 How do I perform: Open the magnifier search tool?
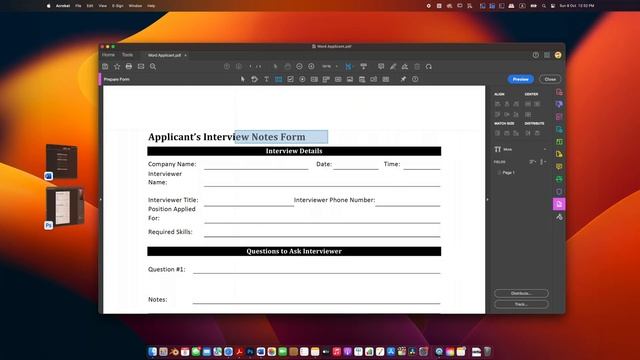153,67
